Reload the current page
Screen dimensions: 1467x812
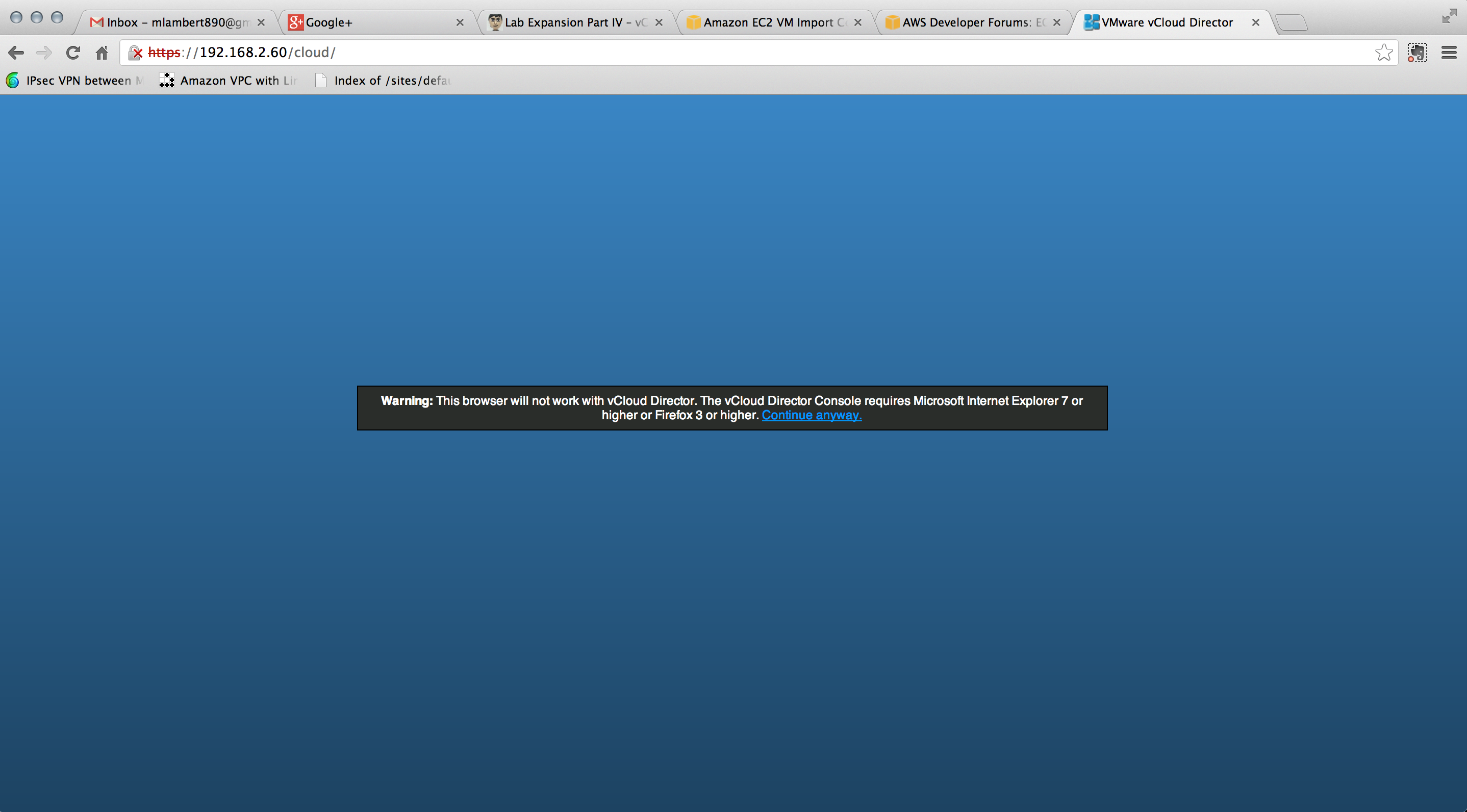coord(73,53)
